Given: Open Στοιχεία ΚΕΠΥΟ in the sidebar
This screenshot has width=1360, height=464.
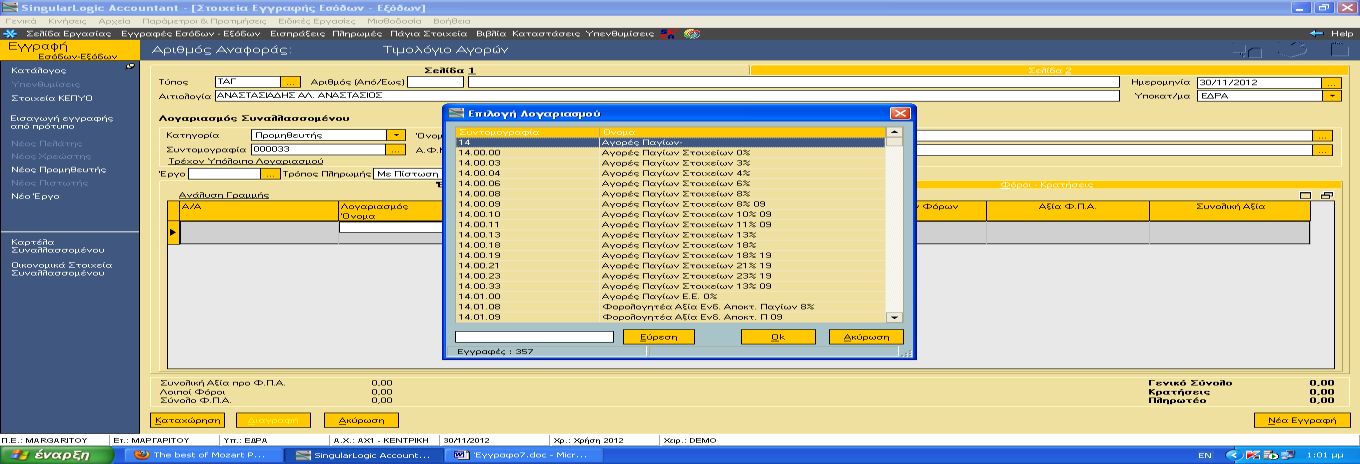Looking at the screenshot, I should pyautogui.click(x=51, y=99).
